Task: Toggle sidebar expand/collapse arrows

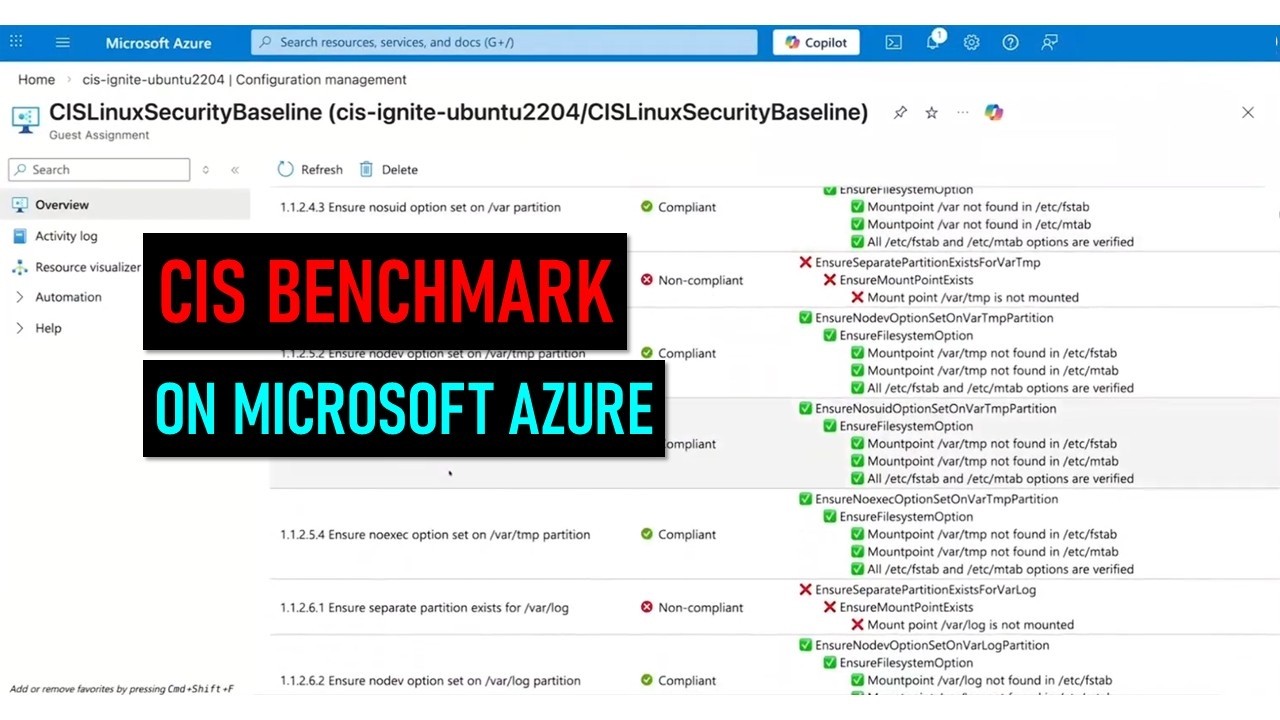Action: 206,170
